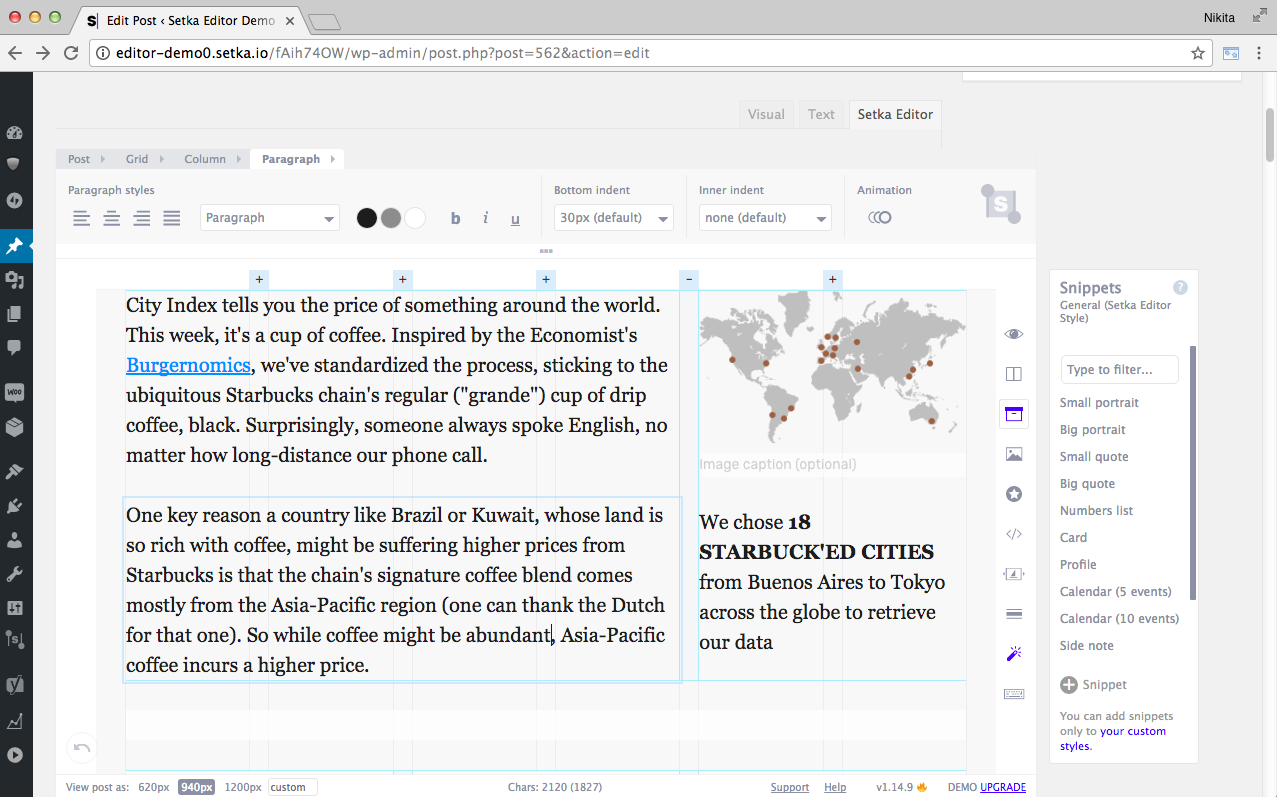Open the Appearance brush sidebar icon
This screenshot has height=797, width=1277.
click(14, 472)
